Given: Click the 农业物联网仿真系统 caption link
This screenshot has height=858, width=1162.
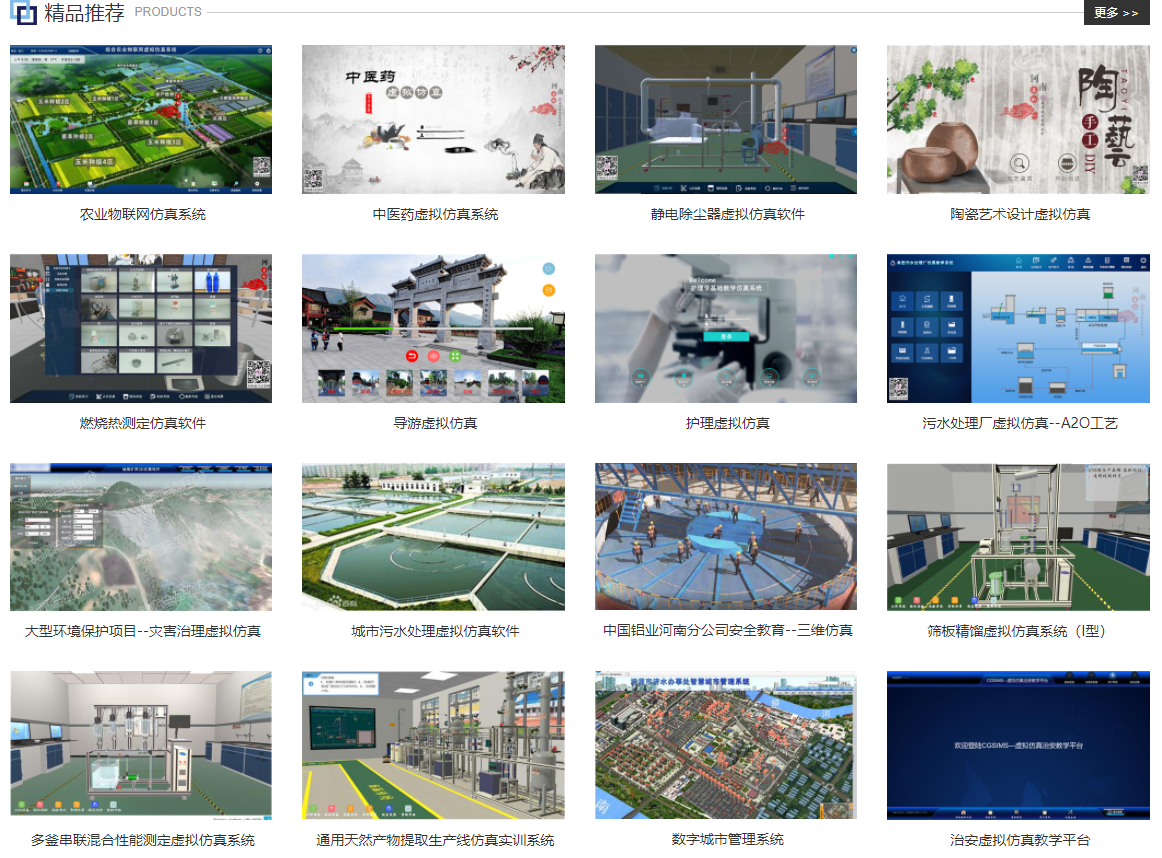Looking at the screenshot, I should (x=142, y=214).
